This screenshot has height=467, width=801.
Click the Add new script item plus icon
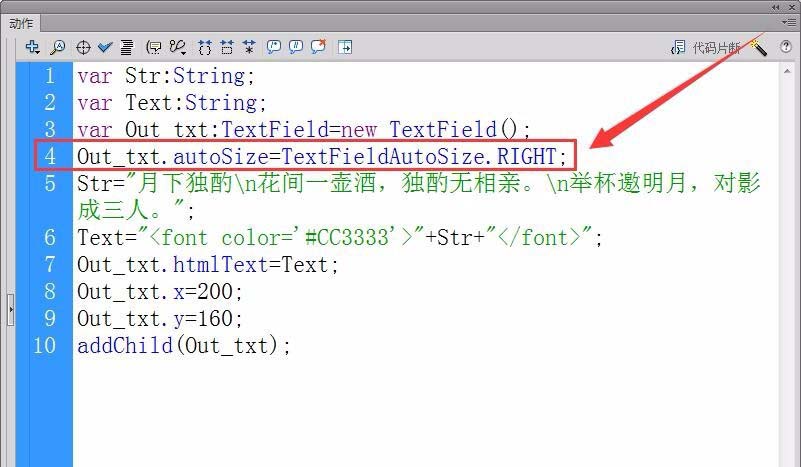(x=33, y=47)
